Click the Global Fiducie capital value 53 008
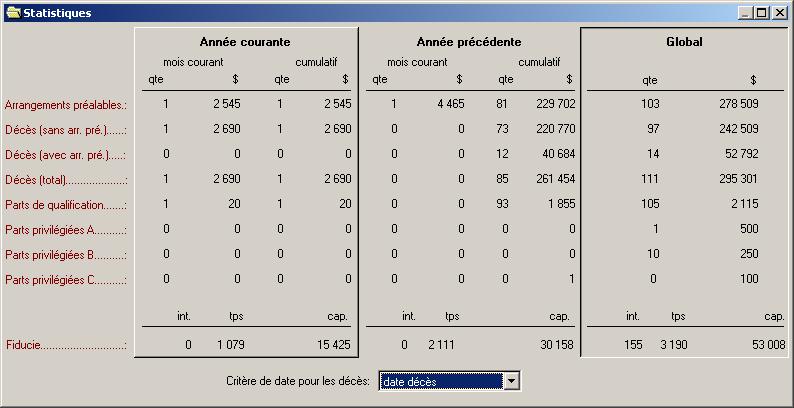794x408 pixels. (764, 345)
